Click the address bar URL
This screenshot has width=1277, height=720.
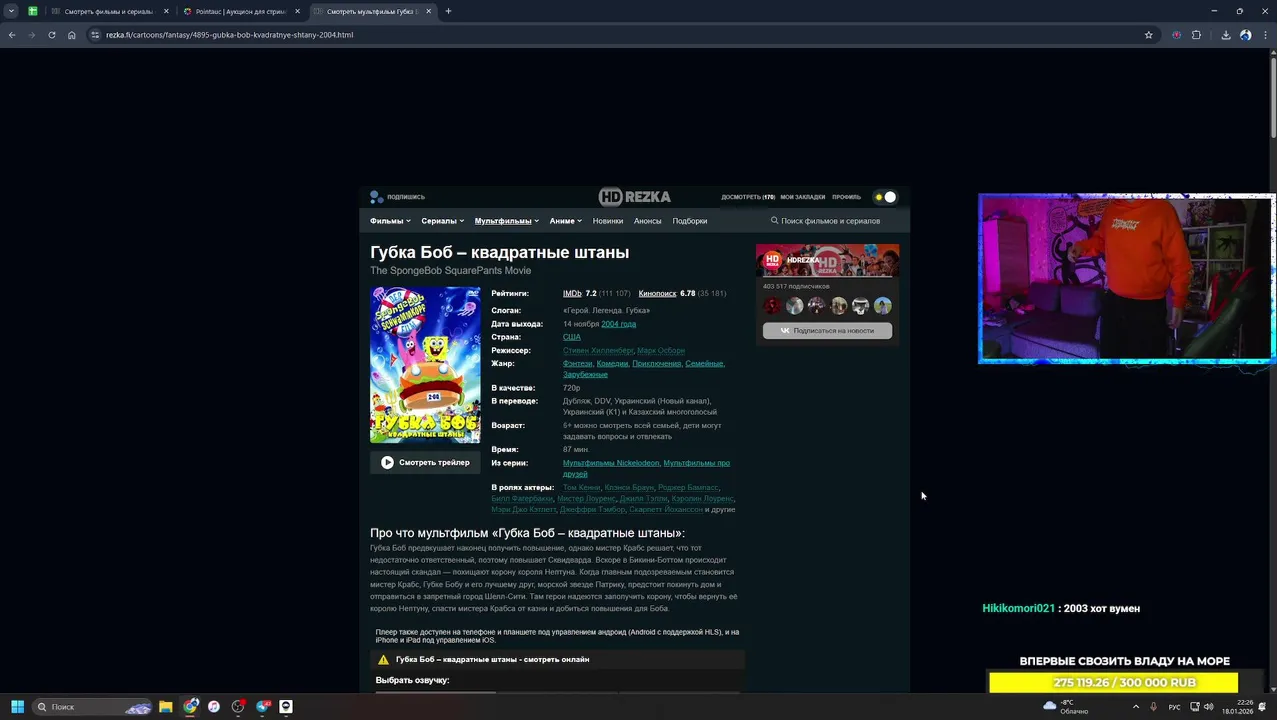229,35
